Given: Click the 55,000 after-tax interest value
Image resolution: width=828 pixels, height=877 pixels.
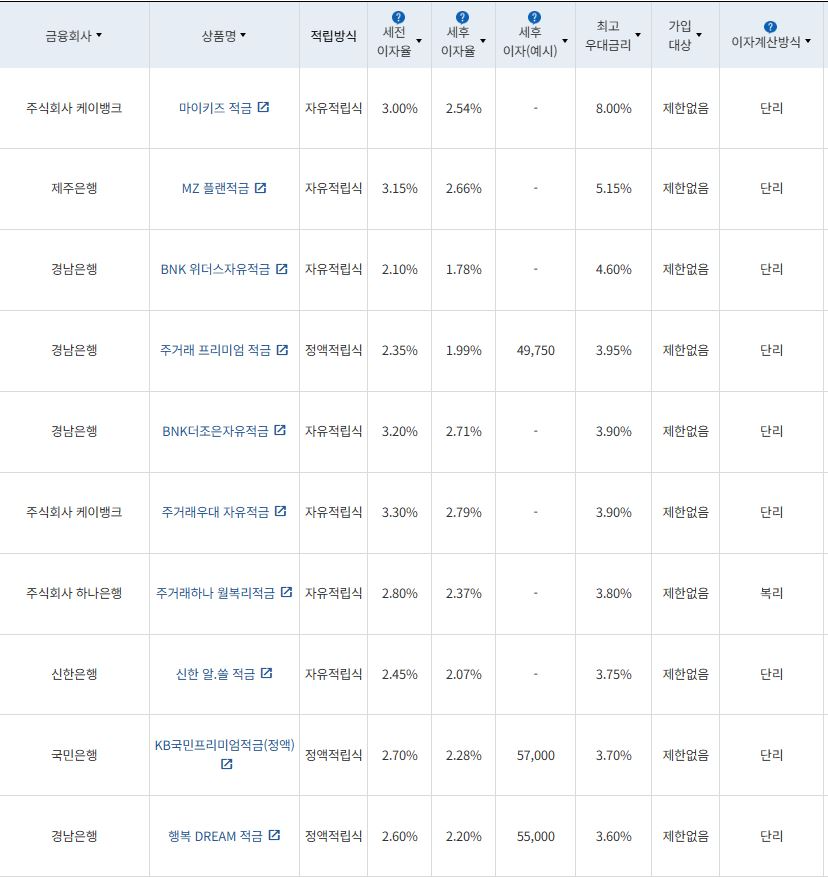Looking at the screenshot, I should point(535,837).
